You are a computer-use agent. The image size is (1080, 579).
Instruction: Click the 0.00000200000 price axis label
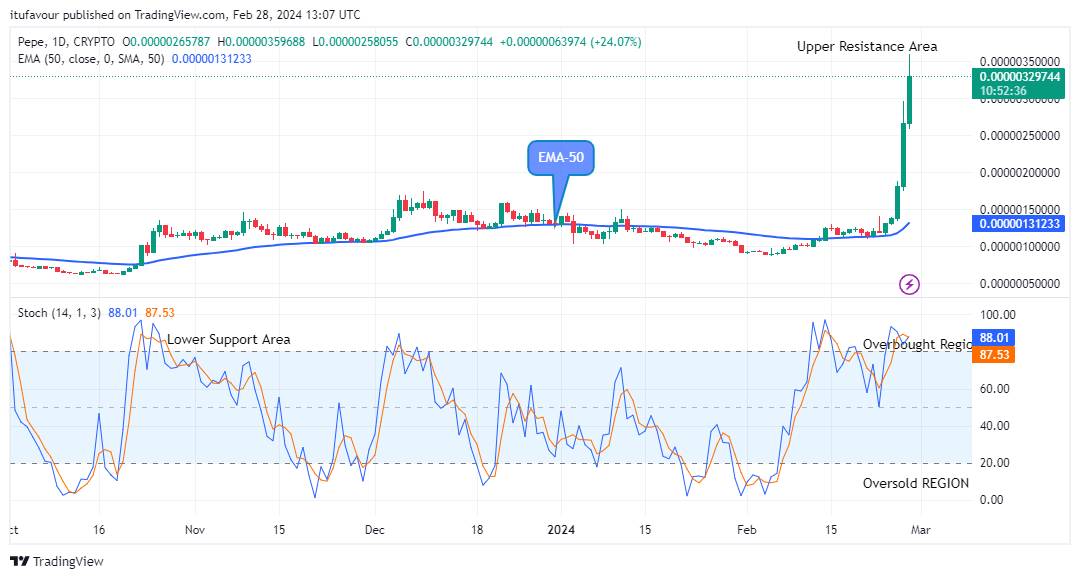click(1019, 173)
